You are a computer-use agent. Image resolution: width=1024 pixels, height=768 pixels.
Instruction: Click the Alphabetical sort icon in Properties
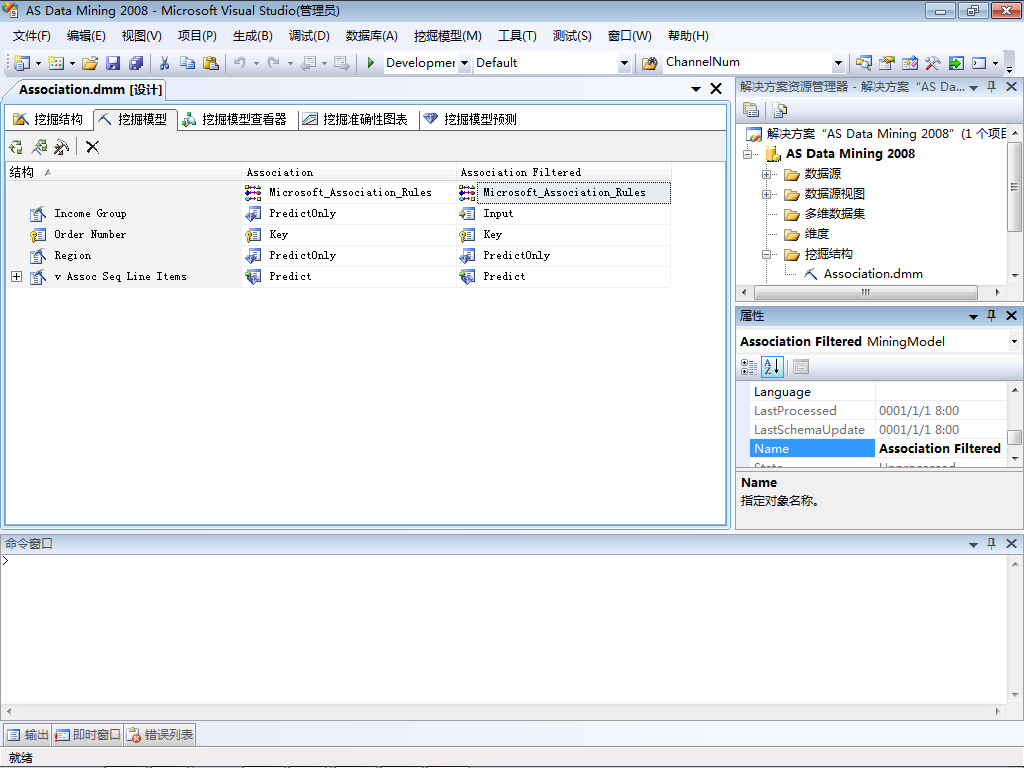(x=772, y=367)
